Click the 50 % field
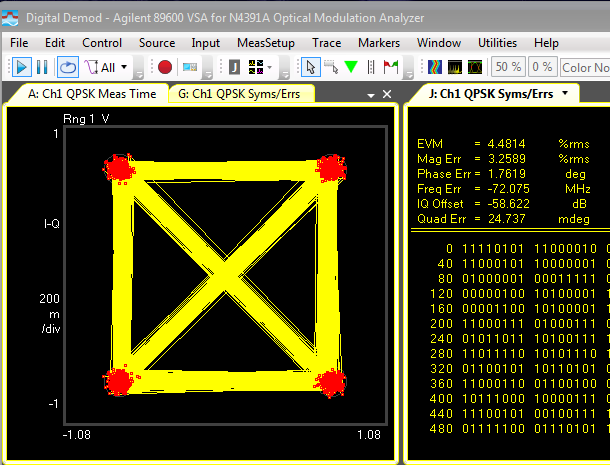The height and width of the screenshot is (465, 610). tap(508, 67)
